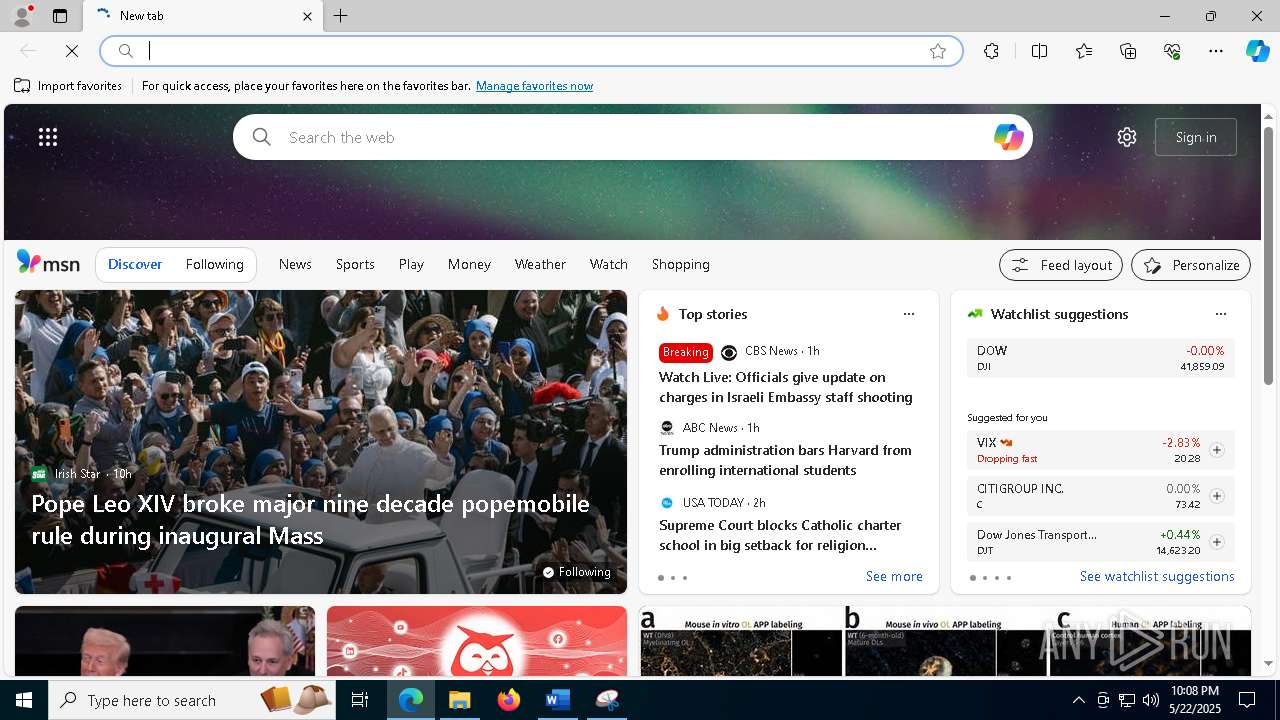
Task: Open the Weather category
Action: 540,264
